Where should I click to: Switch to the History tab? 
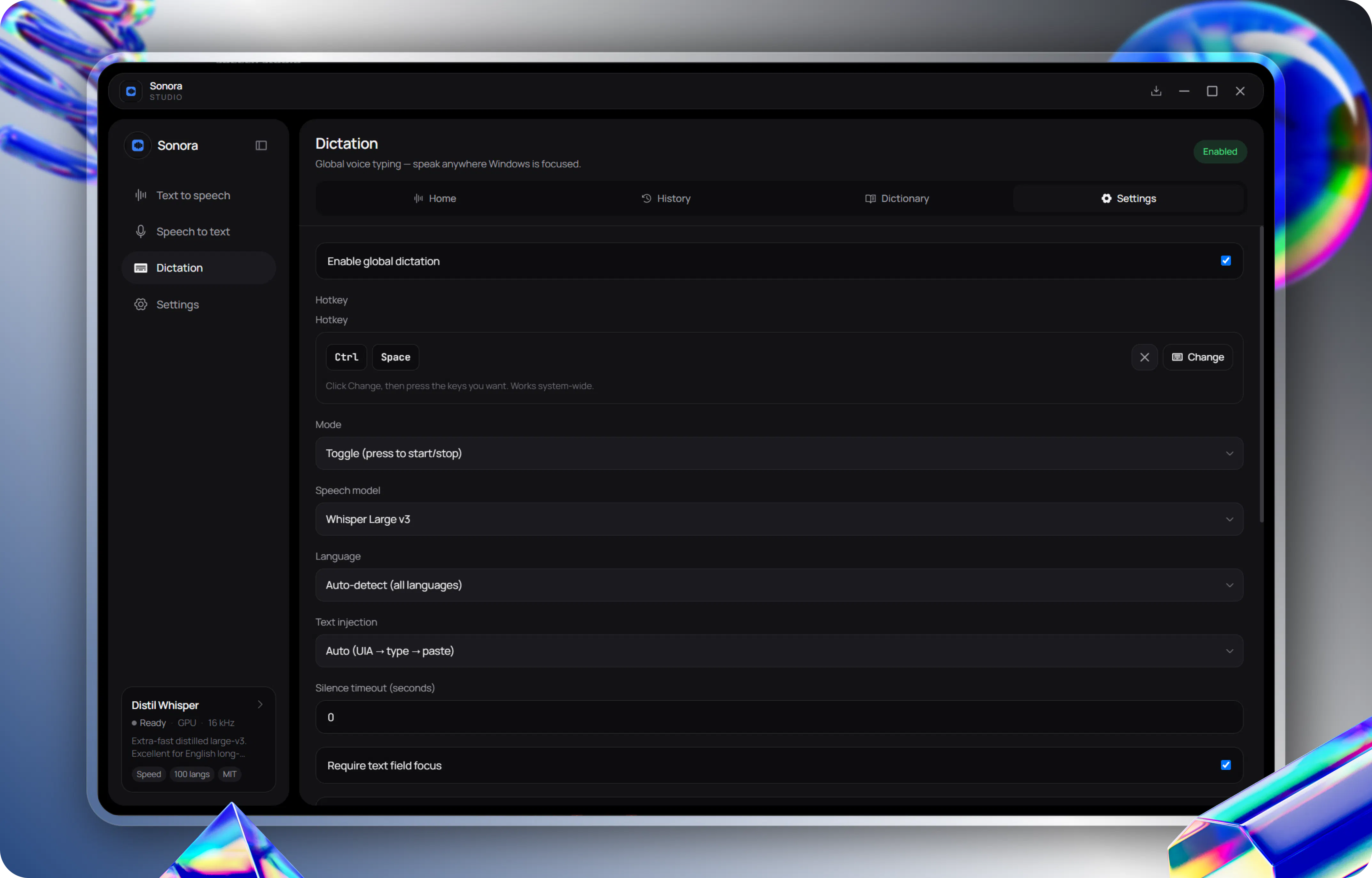click(666, 198)
